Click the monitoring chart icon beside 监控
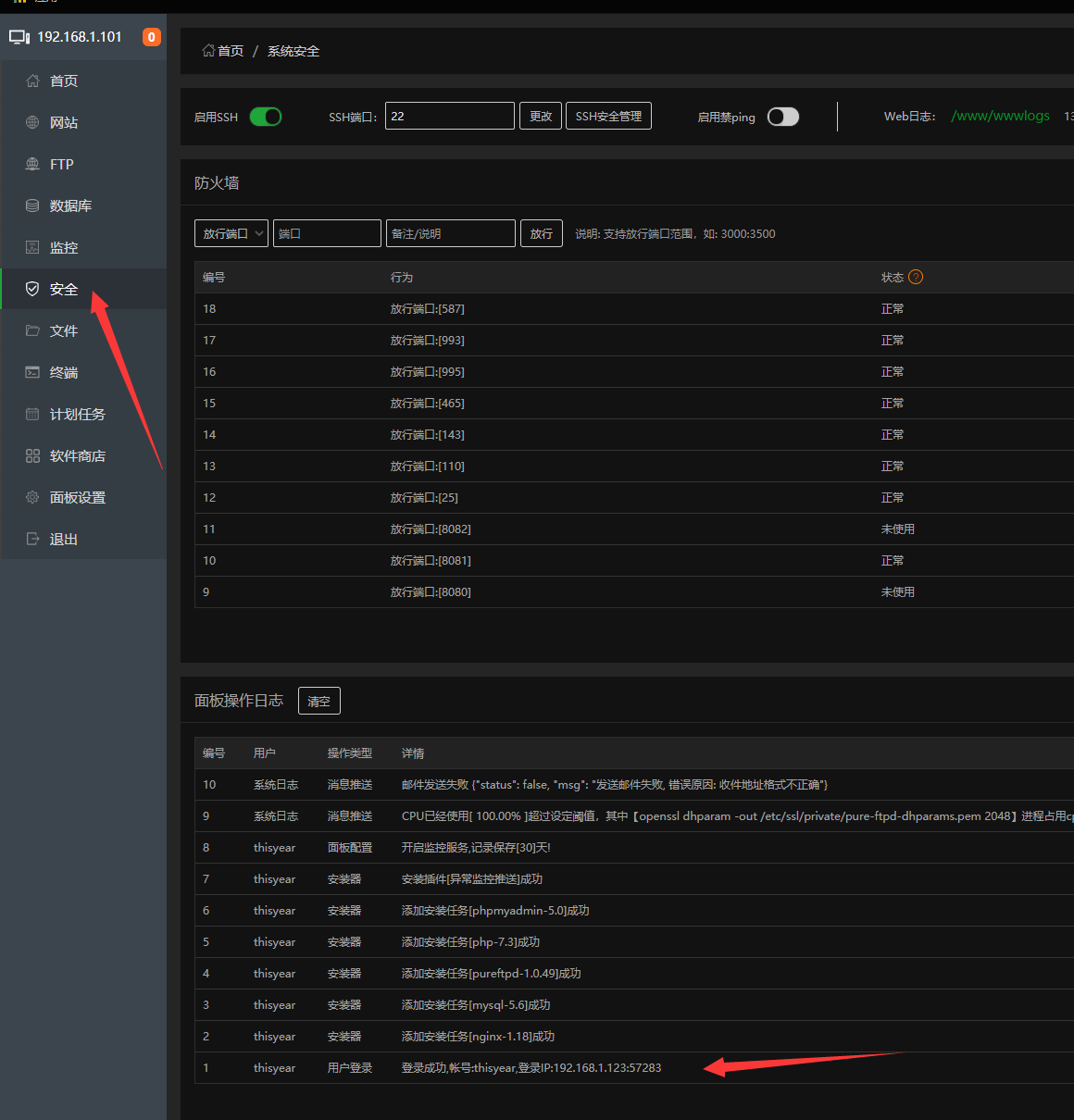Screen dimensions: 1074x1120 click(x=32, y=248)
